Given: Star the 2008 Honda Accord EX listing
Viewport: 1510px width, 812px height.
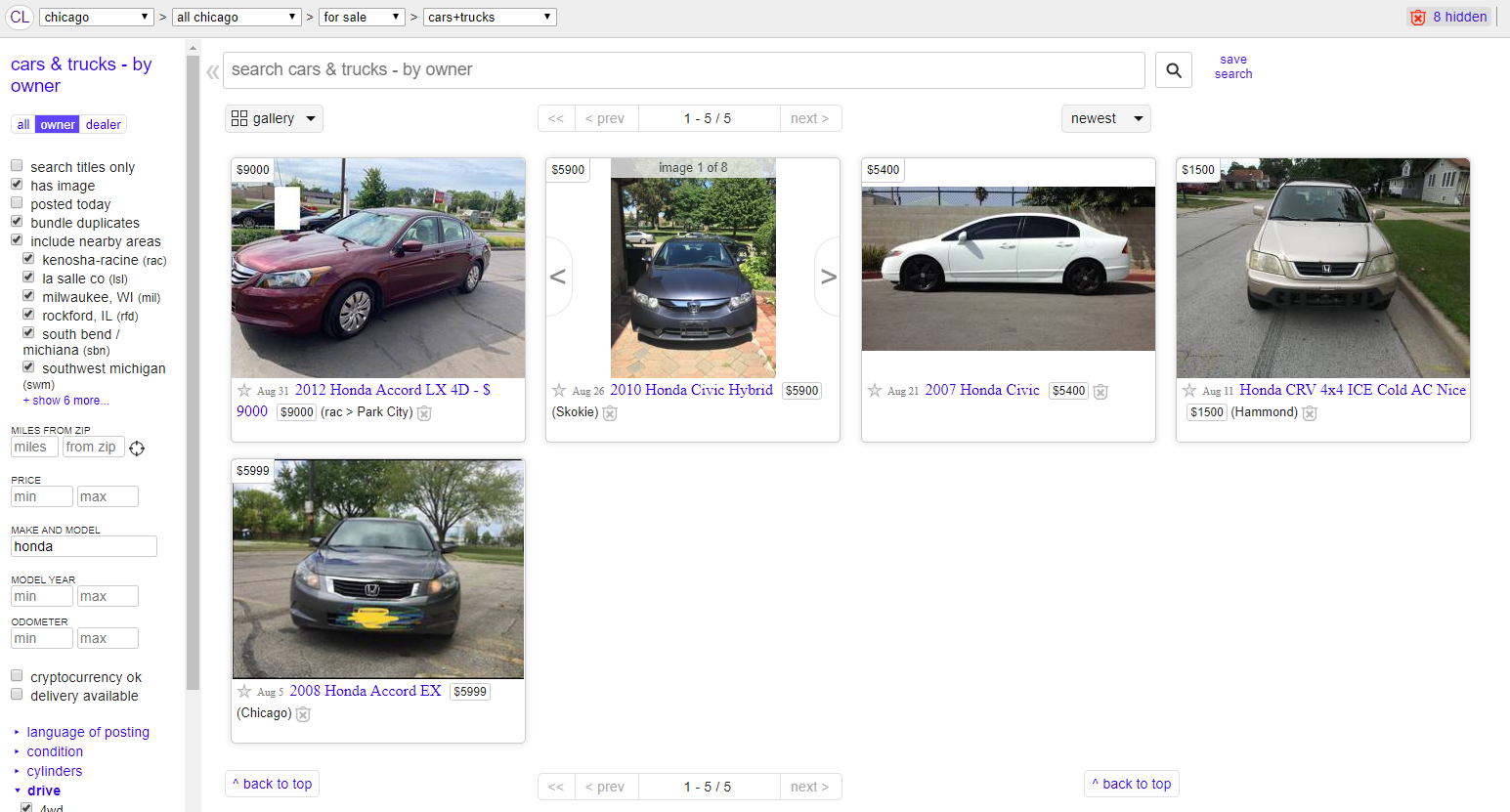Looking at the screenshot, I should pyautogui.click(x=244, y=691).
